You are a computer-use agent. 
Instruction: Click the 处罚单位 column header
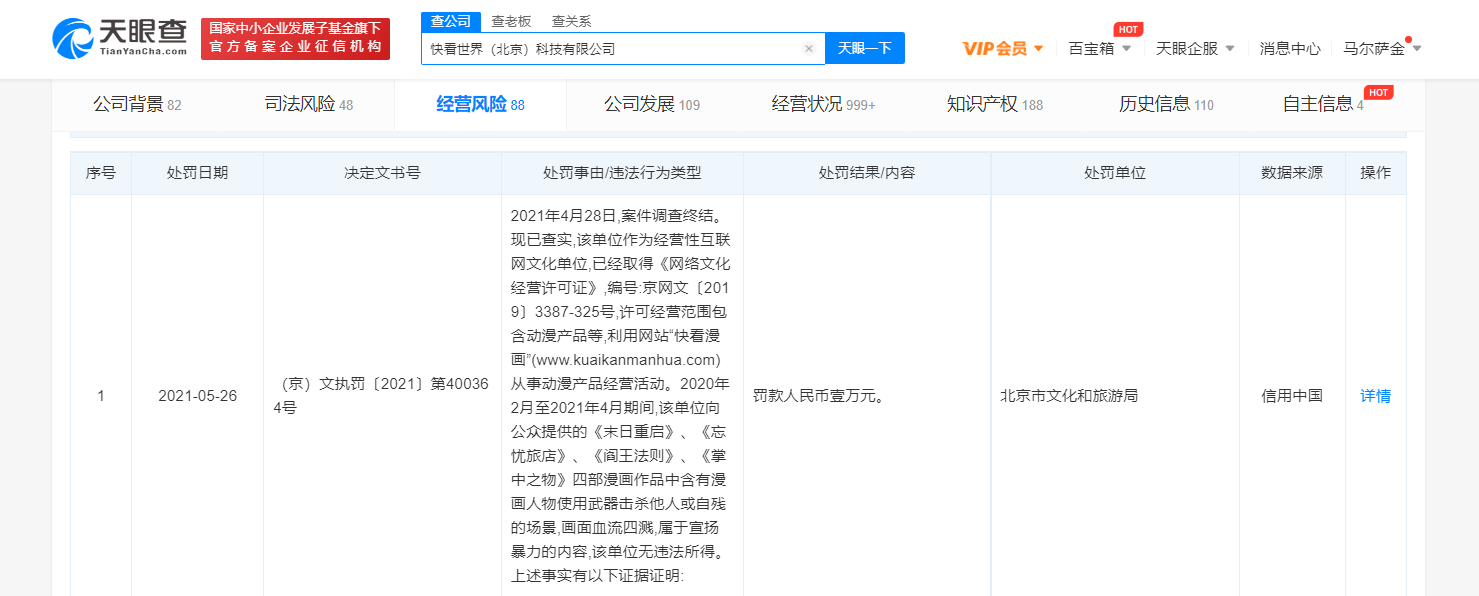click(1115, 173)
